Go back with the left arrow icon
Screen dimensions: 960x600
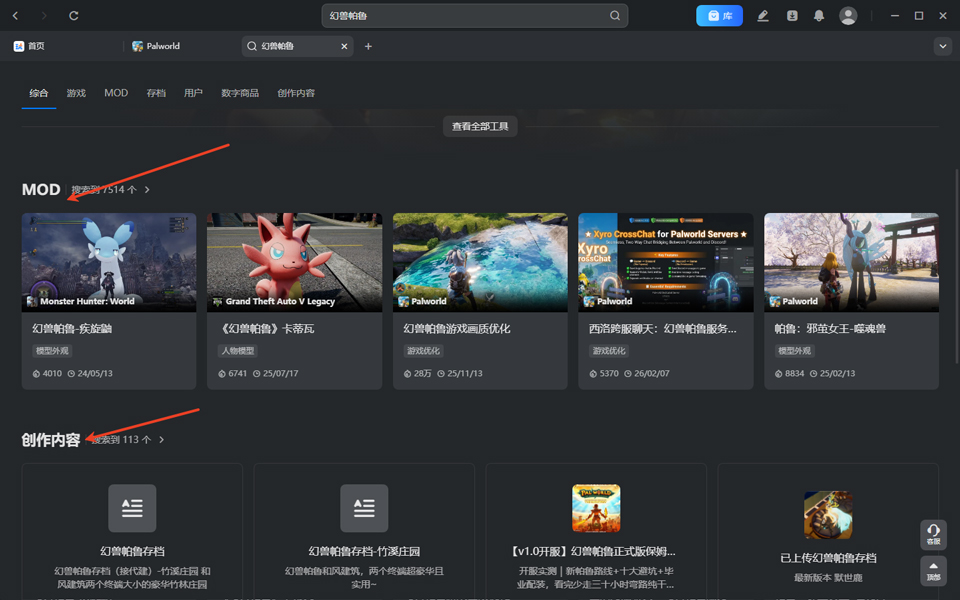click(15, 16)
